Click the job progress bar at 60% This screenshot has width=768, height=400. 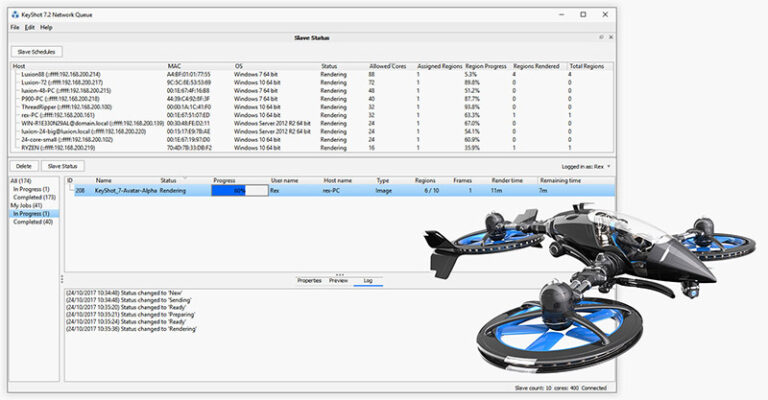[x=240, y=191]
